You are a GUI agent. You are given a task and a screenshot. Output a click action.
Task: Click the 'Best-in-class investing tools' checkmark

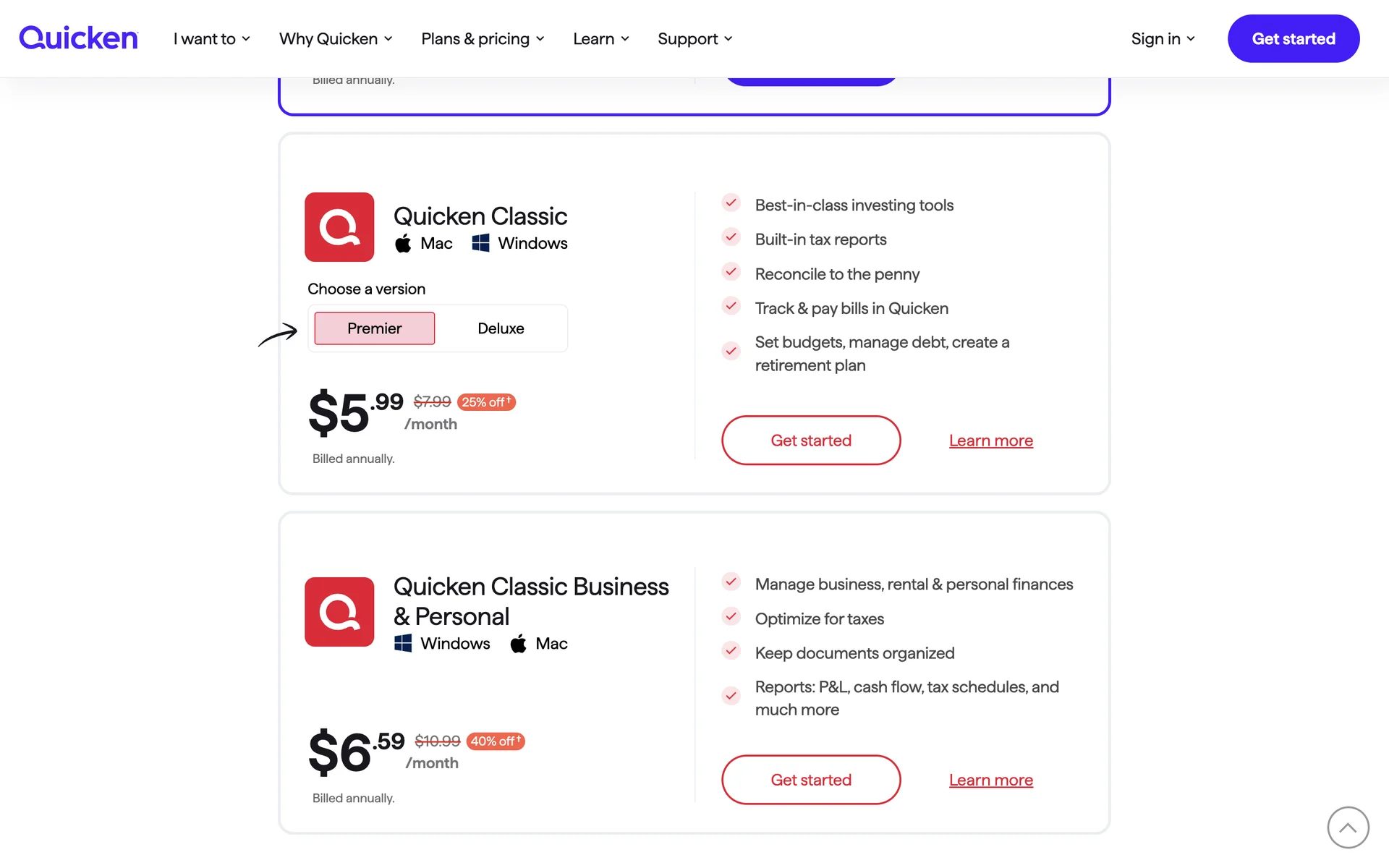[x=731, y=203]
